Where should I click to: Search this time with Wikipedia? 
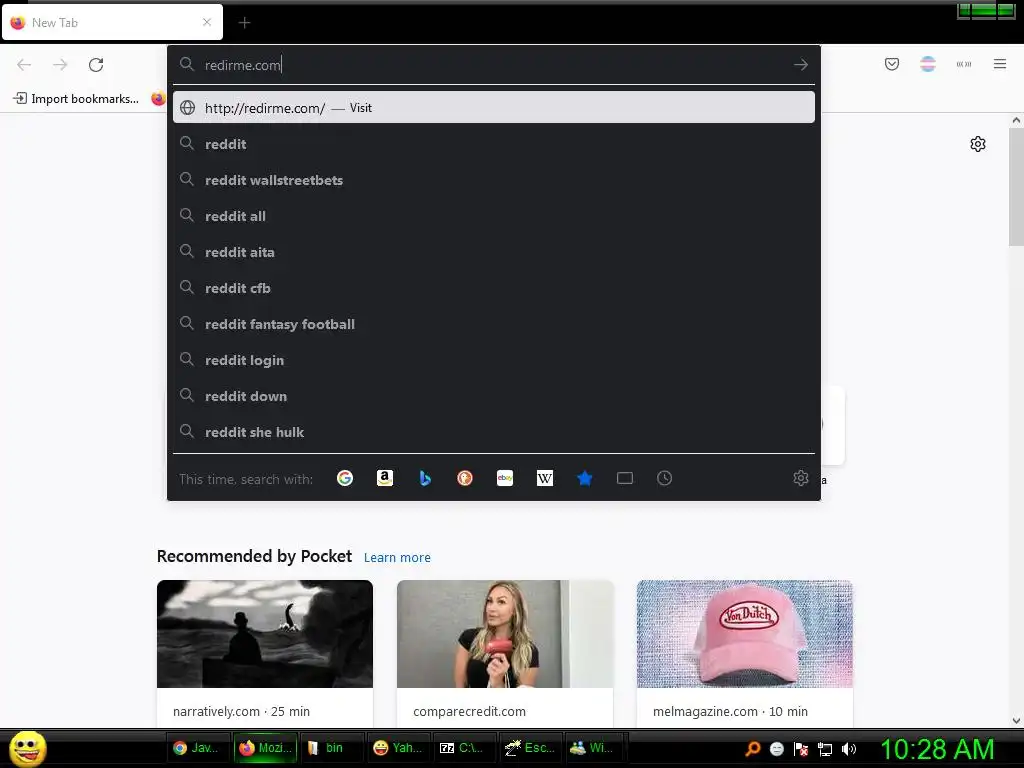click(545, 478)
